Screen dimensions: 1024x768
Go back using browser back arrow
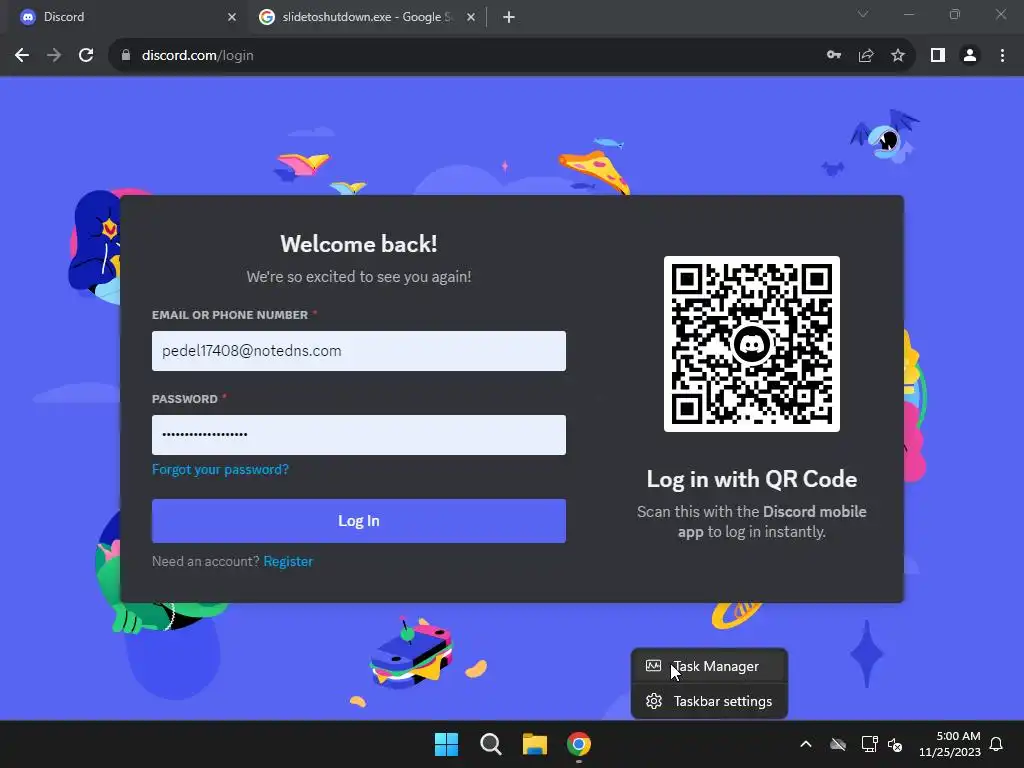pyautogui.click(x=22, y=56)
